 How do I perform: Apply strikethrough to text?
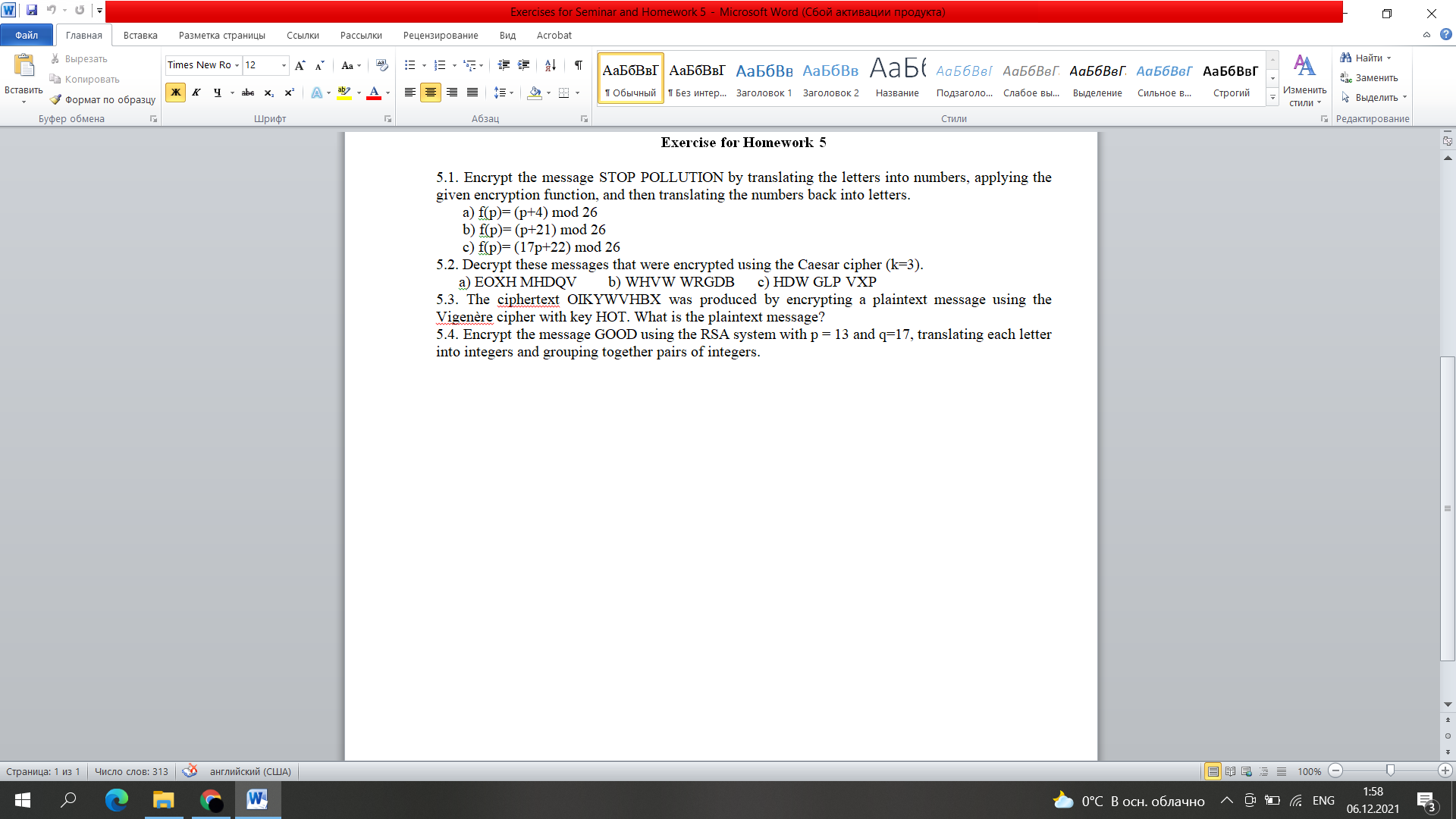tap(248, 93)
